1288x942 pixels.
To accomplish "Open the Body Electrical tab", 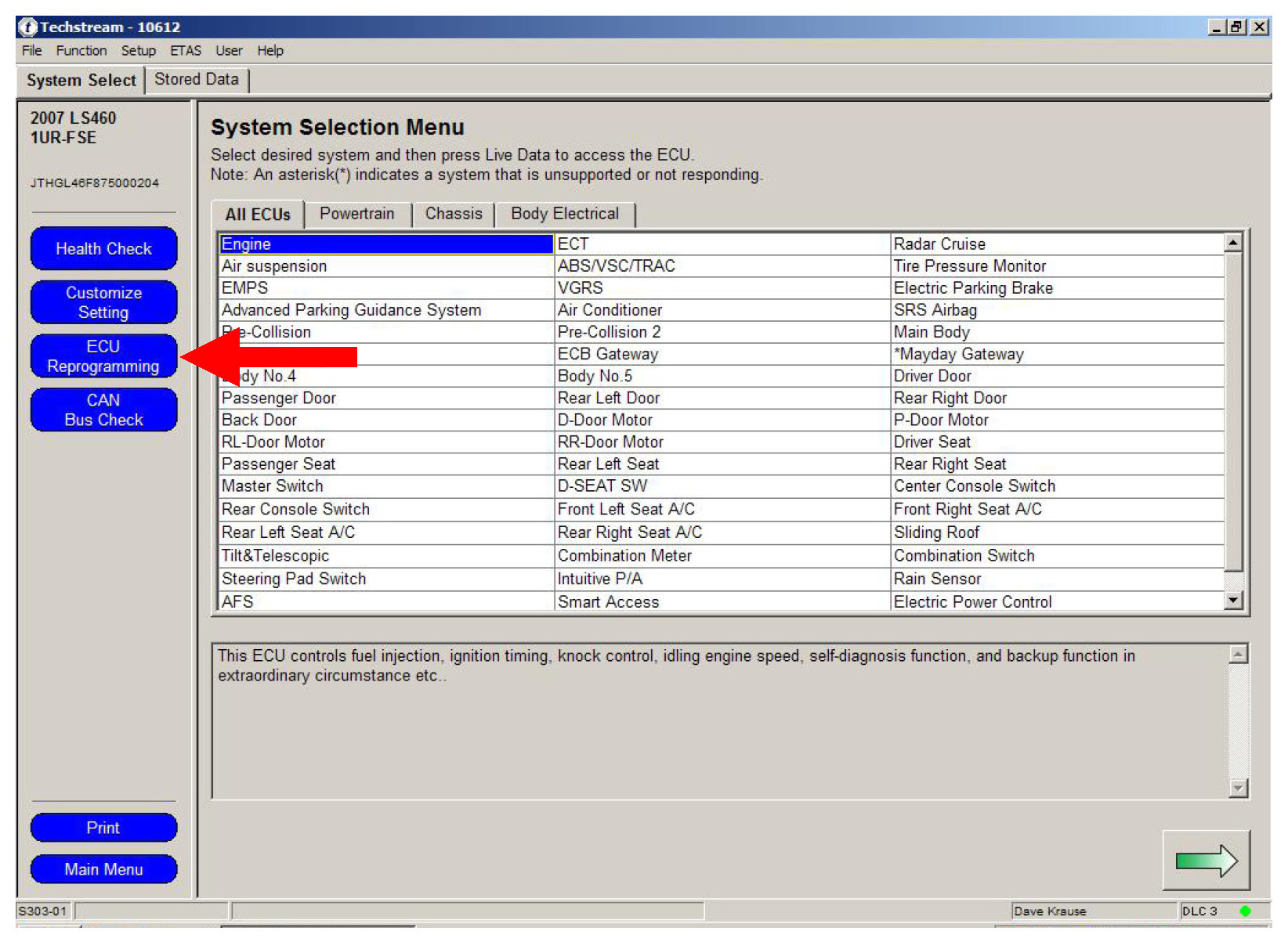I will (564, 214).
